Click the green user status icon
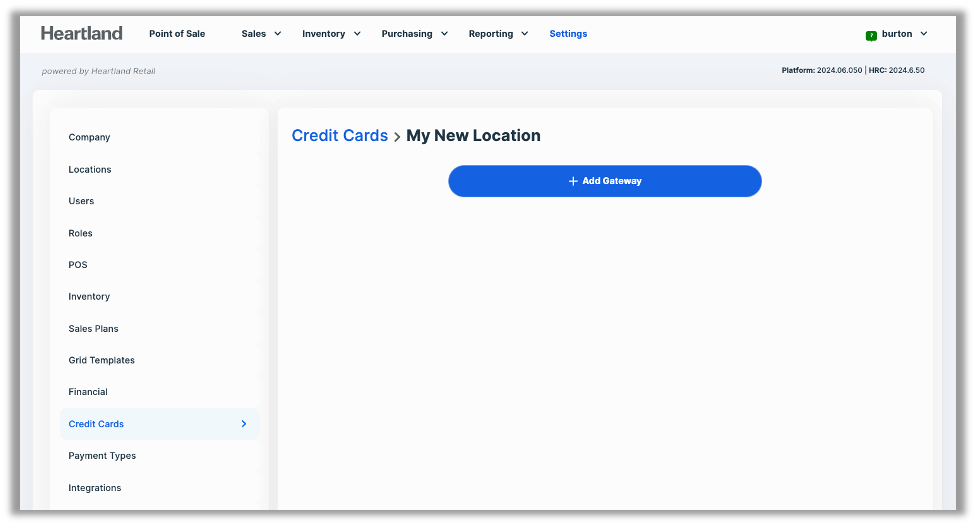The height and width of the screenshot is (526, 976). pyautogui.click(x=871, y=35)
